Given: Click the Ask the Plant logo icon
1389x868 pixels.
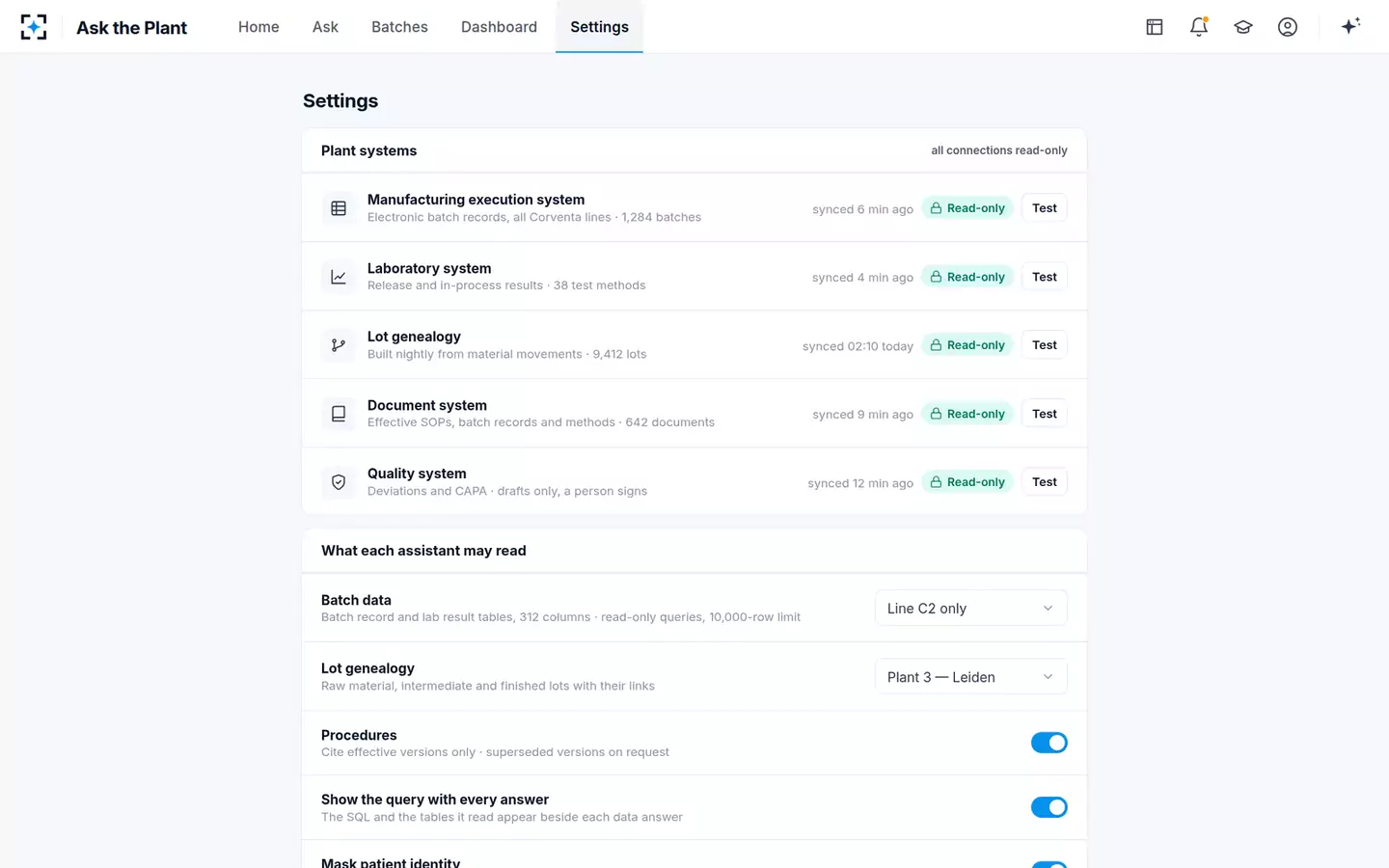Looking at the screenshot, I should 34,27.
